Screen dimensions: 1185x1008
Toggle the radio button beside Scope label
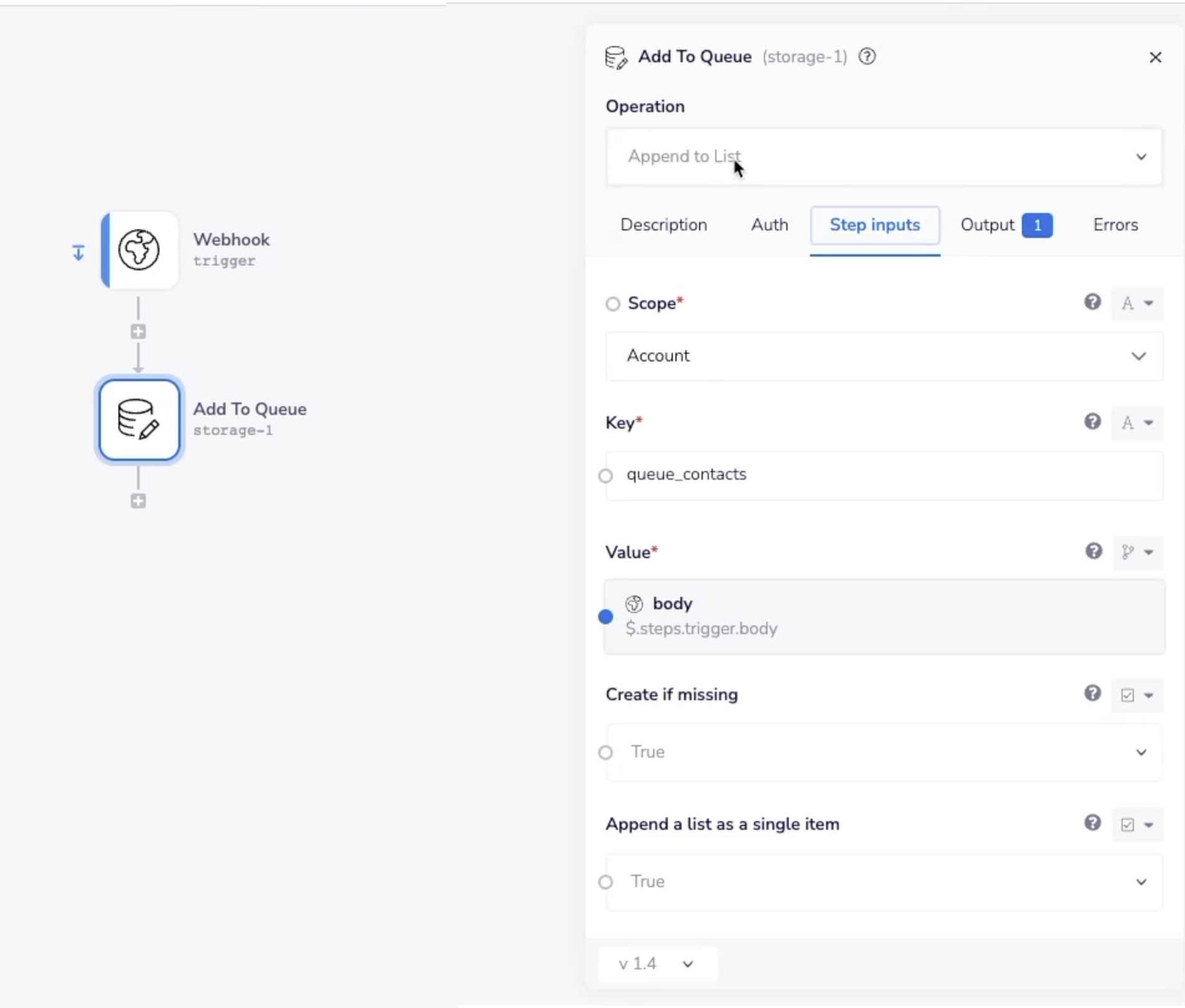[x=613, y=304]
